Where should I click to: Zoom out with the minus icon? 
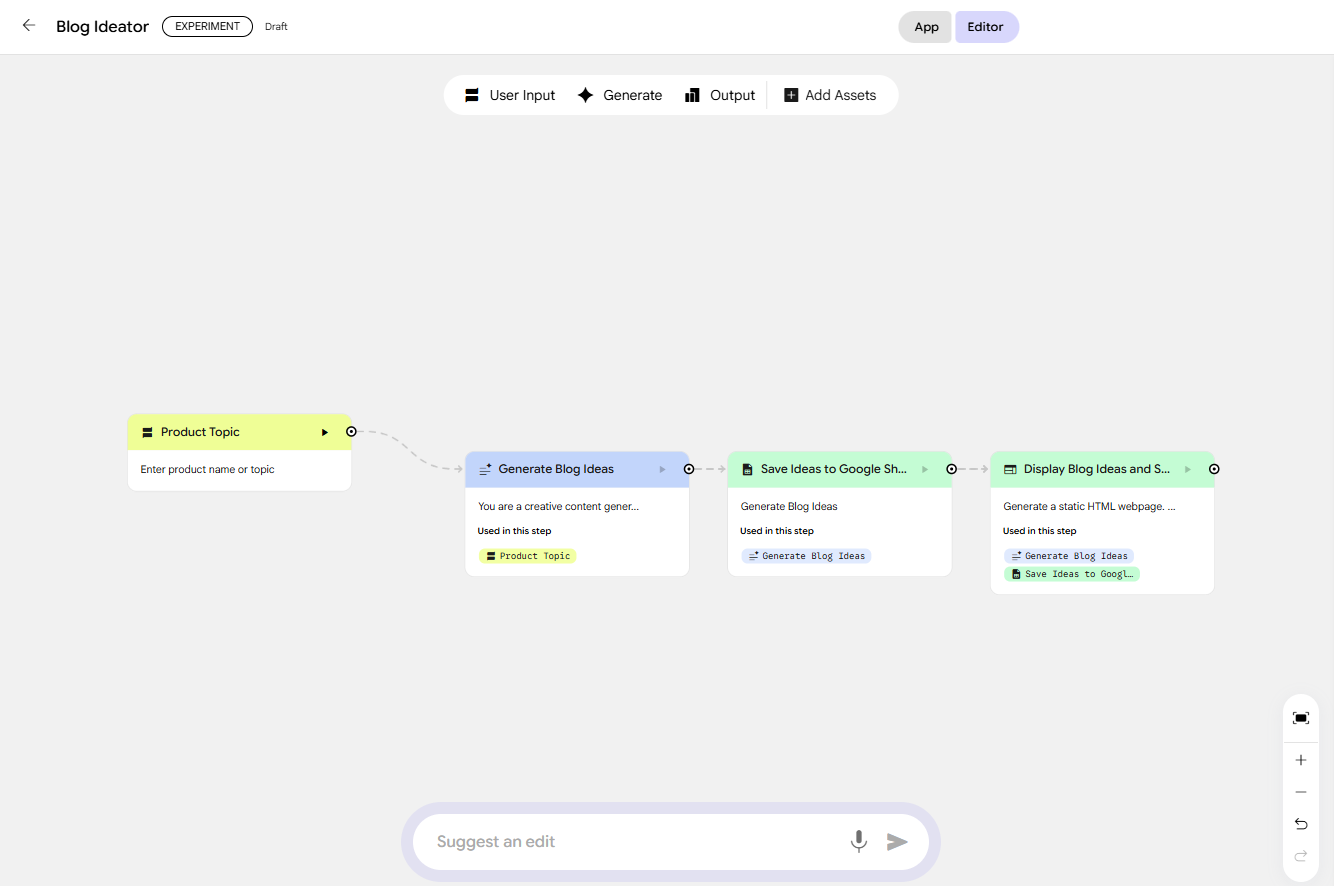(x=1300, y=792)
